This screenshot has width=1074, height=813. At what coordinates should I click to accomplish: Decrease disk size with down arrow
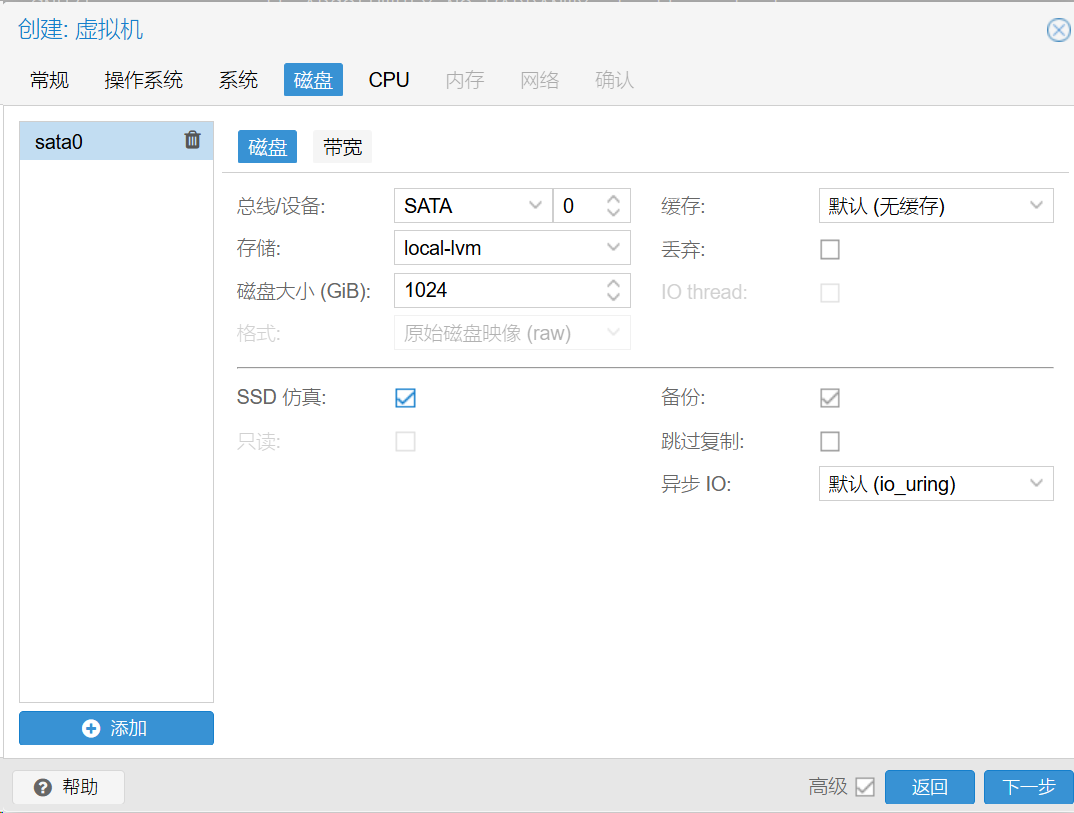(x=613, y=297)
